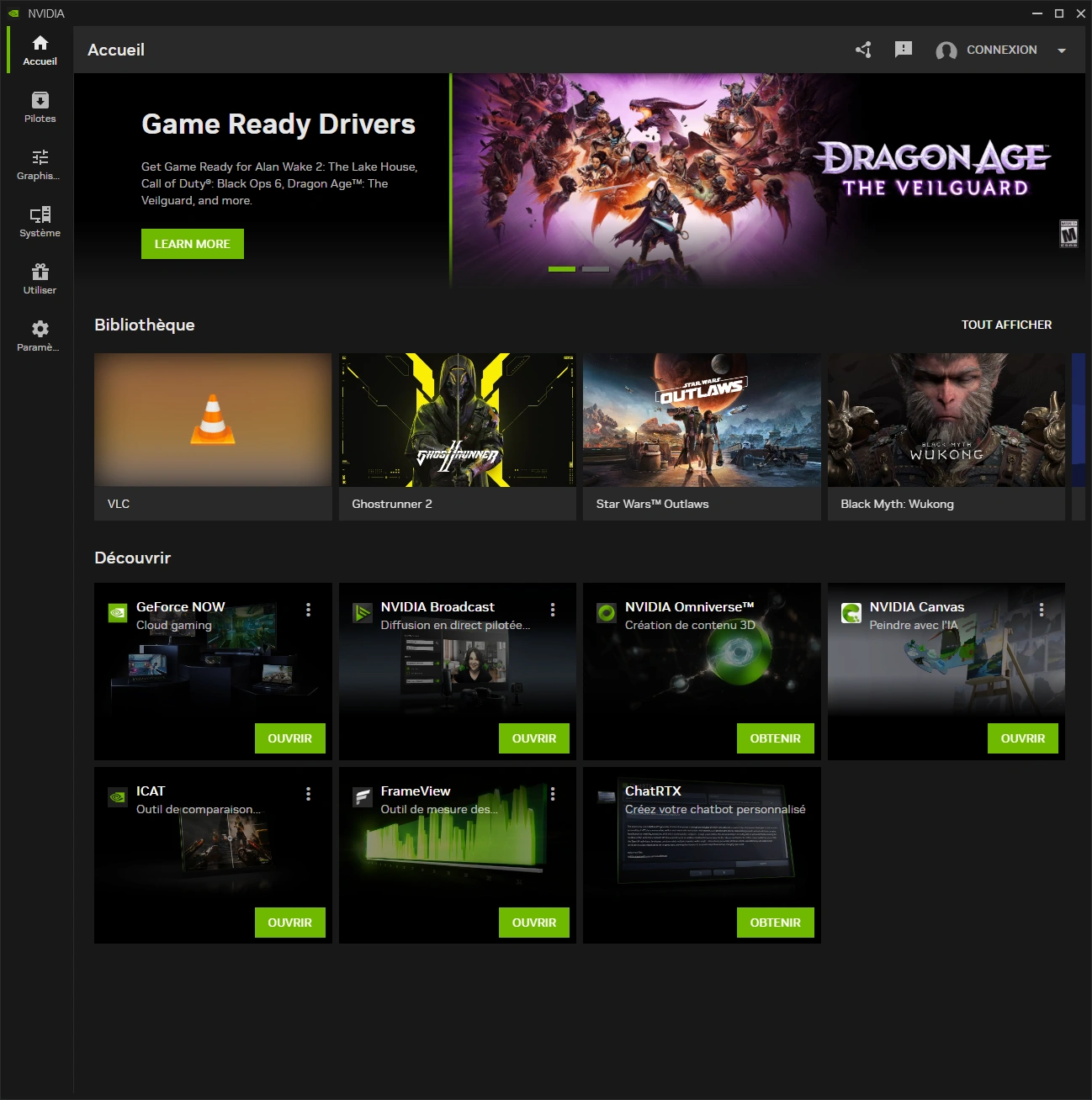
Task: Click the Bibliothèque section heading
Action: (x=145, y=325)
